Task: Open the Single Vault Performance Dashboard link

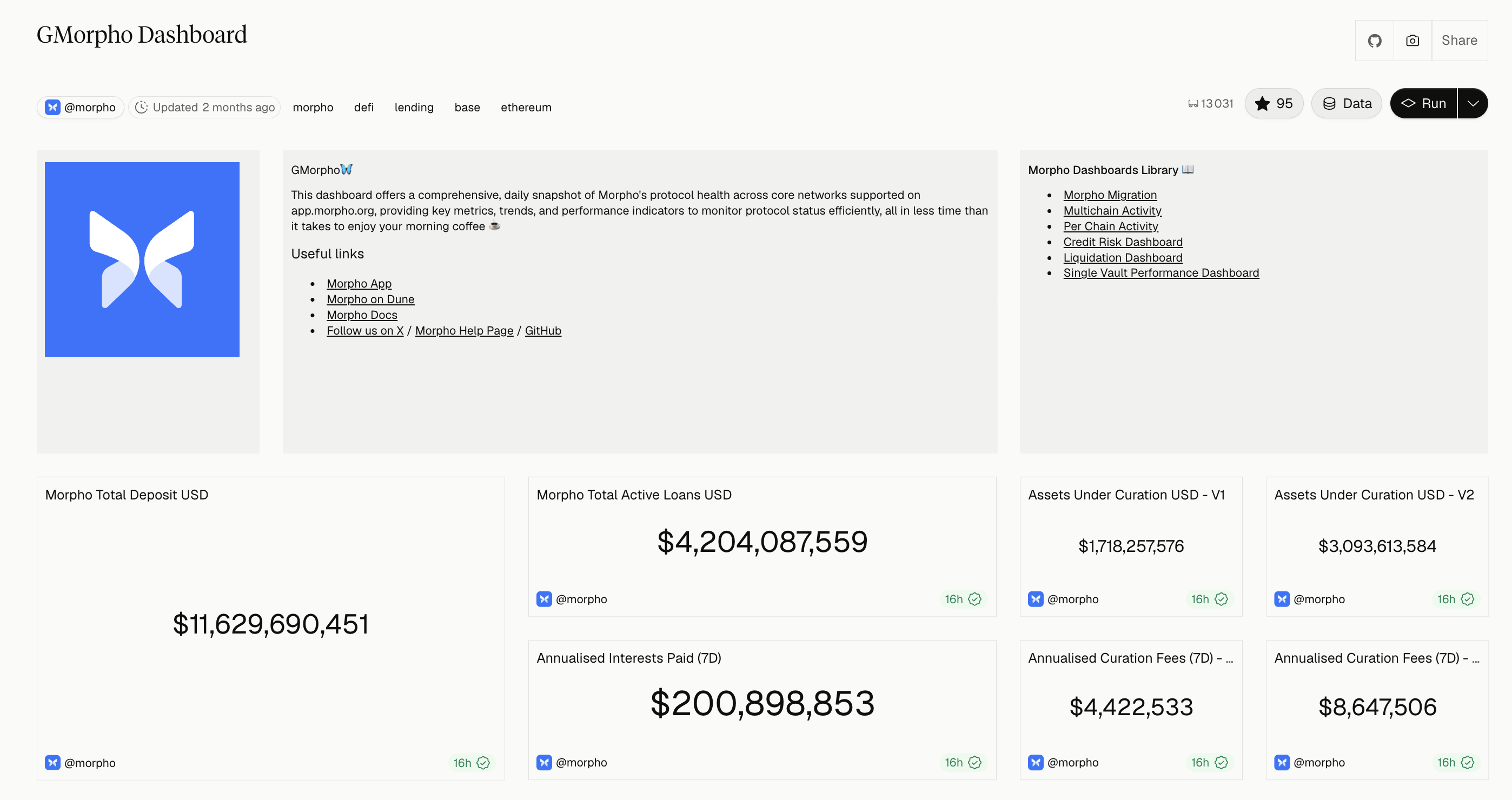Action: click(x=1161, y=274)
